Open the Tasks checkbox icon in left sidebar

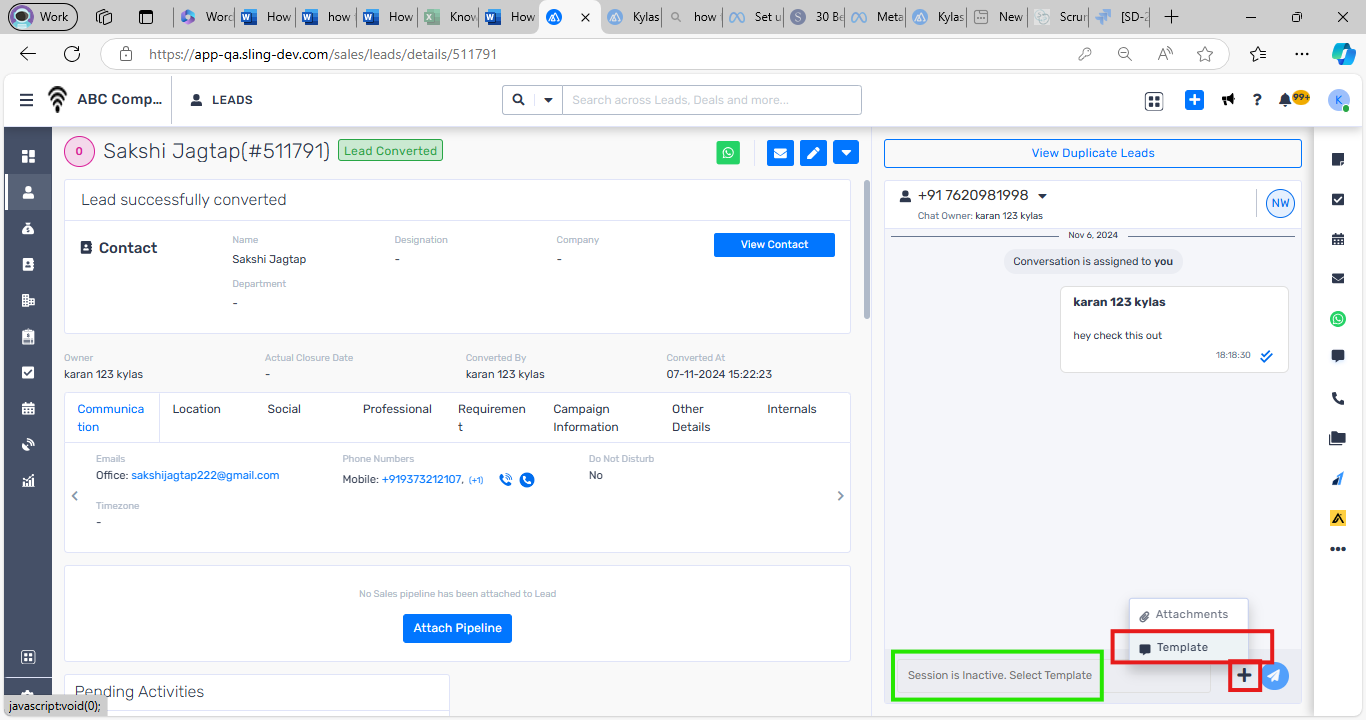(28, 372)
